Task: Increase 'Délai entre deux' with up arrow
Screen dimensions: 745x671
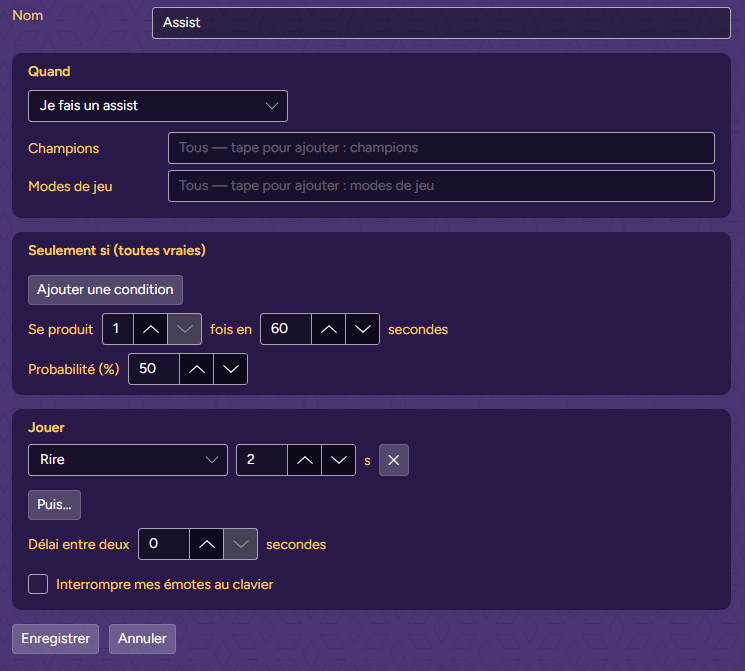Action: point(206,544)
